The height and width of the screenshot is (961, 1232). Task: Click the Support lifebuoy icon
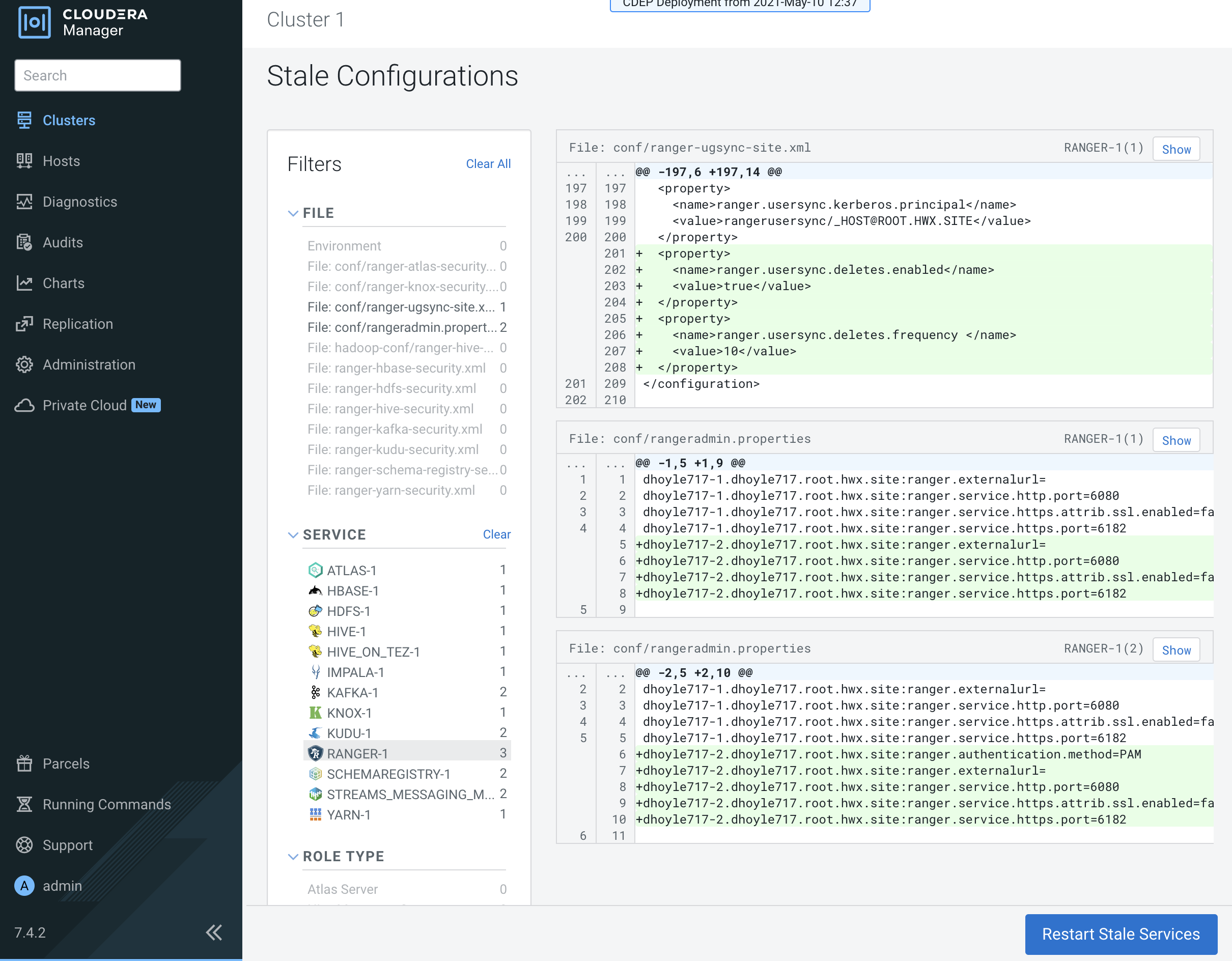click(x=24, y=845)
